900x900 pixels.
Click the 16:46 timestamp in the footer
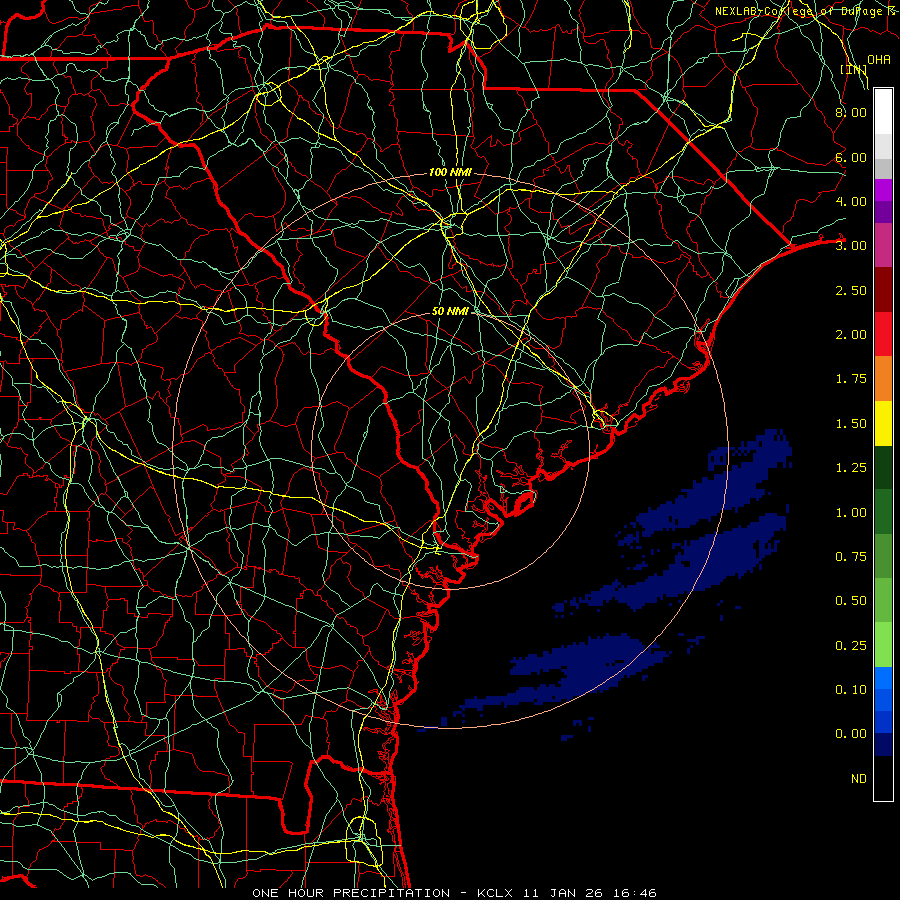[637, 893]
